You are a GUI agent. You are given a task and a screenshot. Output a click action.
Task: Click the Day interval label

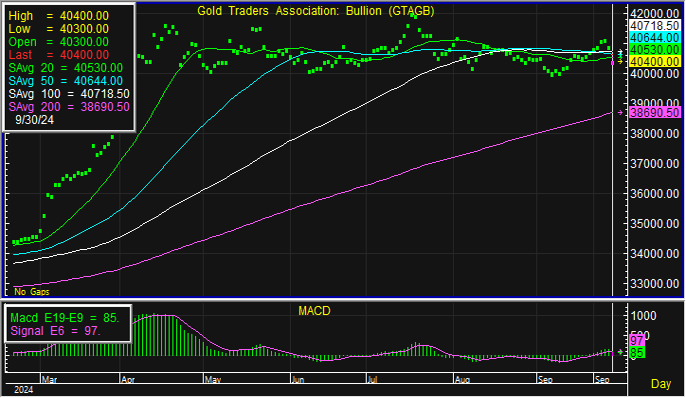click(661, 384)
